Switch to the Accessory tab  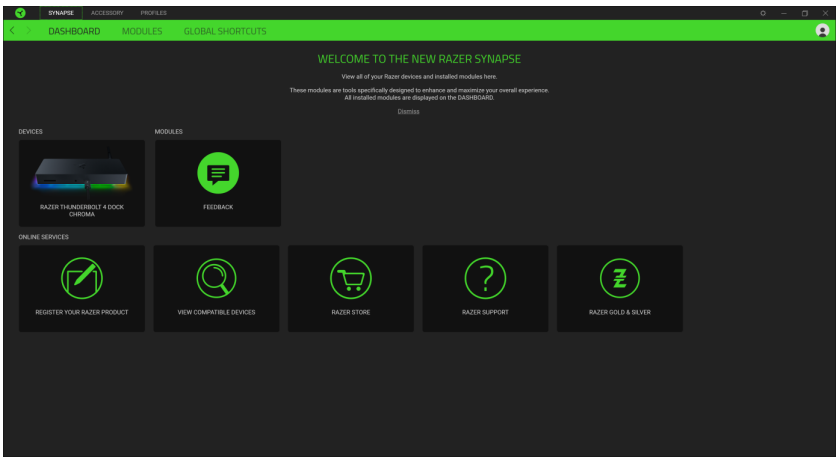pyautogui.click(x=107, y=12)
